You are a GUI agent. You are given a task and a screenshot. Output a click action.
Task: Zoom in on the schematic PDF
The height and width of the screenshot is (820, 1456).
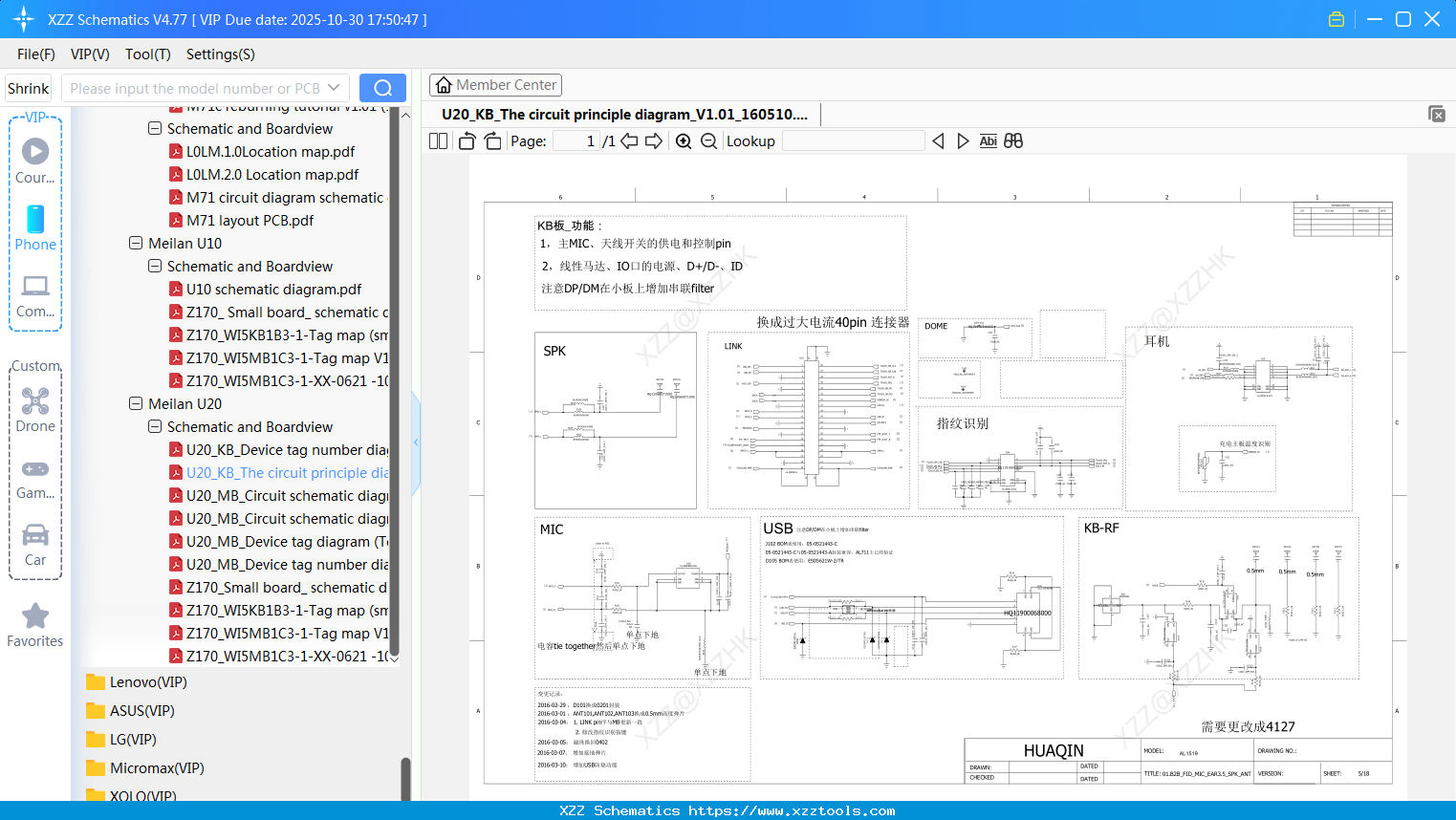pos(684,140)
